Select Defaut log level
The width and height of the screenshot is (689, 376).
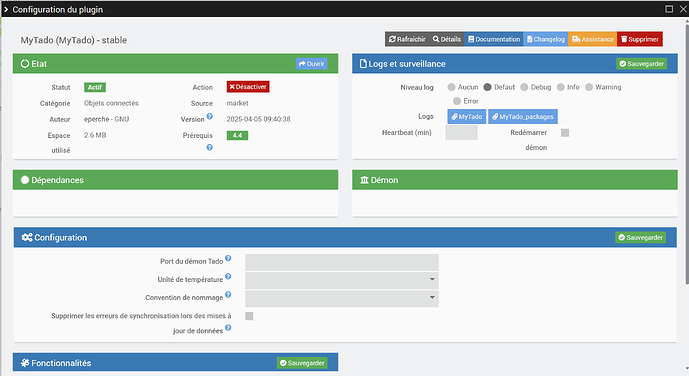(x=487, y=87)
